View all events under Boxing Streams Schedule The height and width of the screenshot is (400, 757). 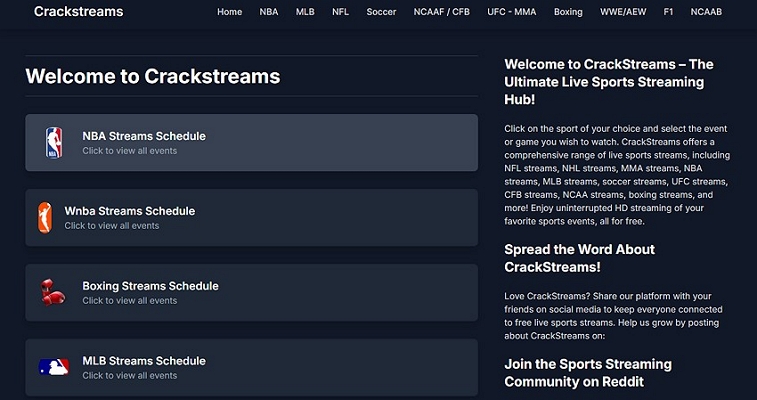[x=129, y=301]
